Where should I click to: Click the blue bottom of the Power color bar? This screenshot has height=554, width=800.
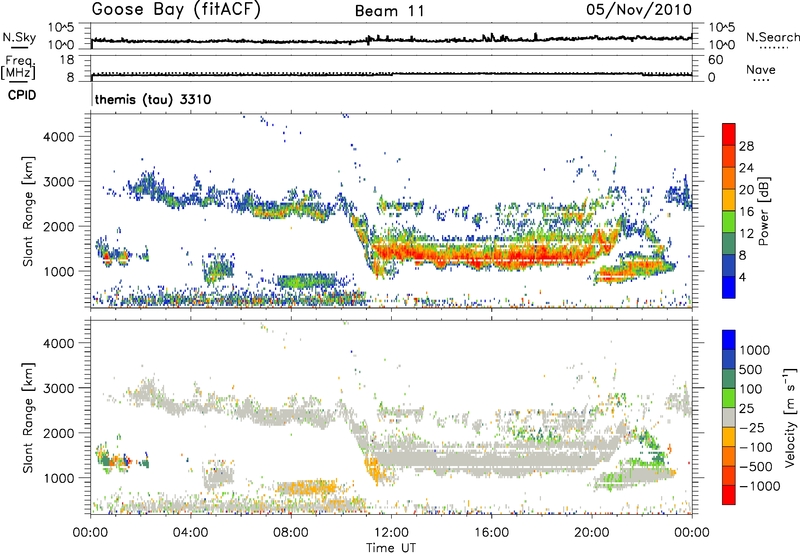click(729, 287)
